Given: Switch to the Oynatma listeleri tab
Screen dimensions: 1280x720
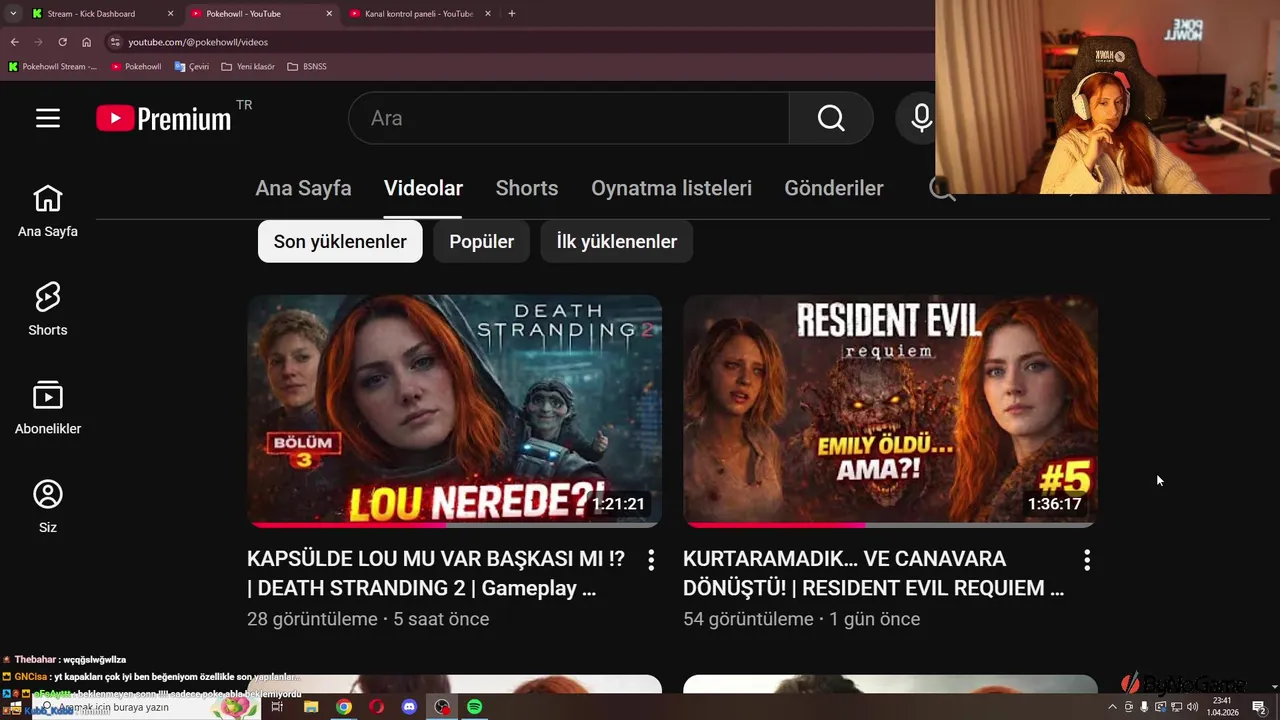Looking at the screenshot, I should pos(671,188).
